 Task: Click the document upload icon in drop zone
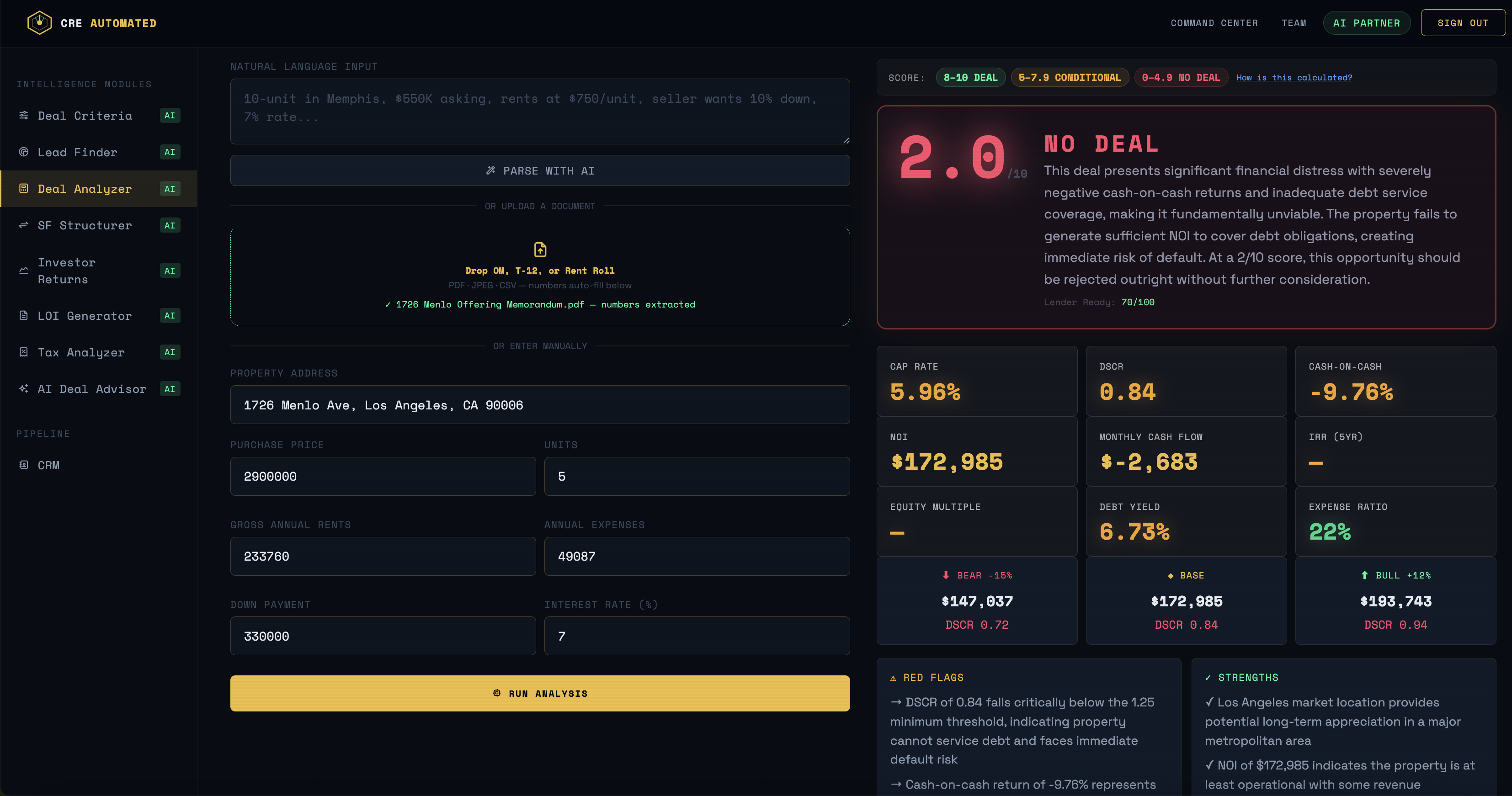(x=540, y=249)
